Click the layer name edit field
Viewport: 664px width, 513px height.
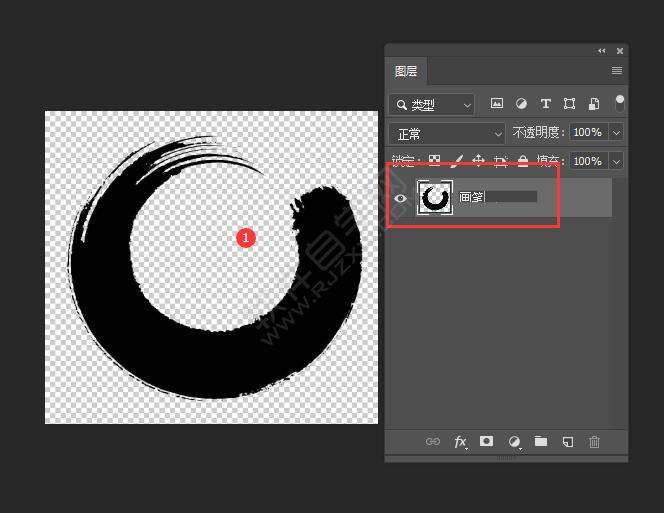pos(498,197)
